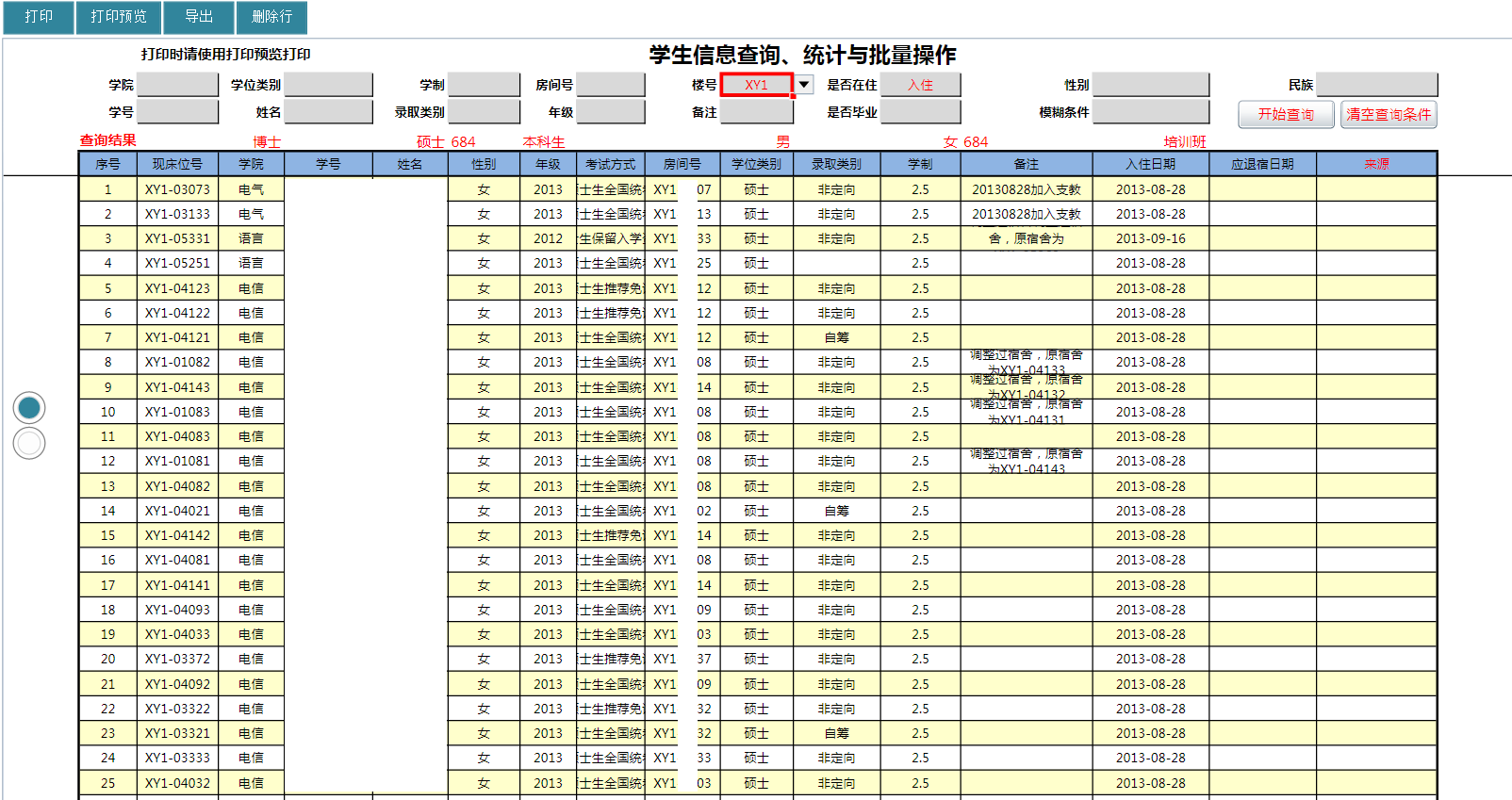Click the 序号 column header

point(107,164)
